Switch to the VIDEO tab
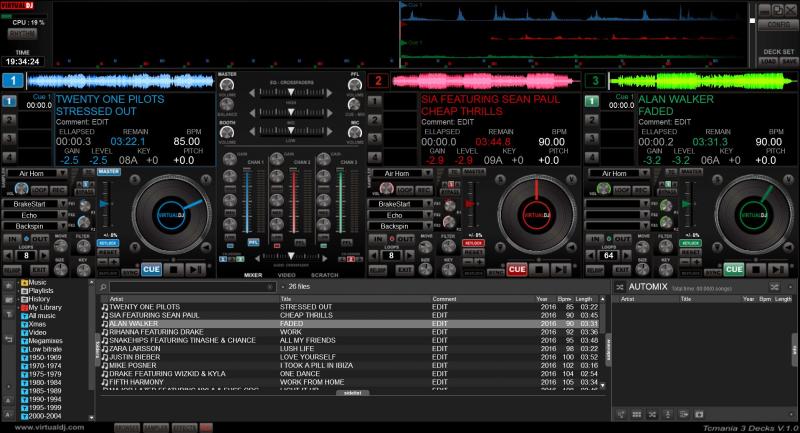This screenshot has height=433, width=800. point(287,275)
